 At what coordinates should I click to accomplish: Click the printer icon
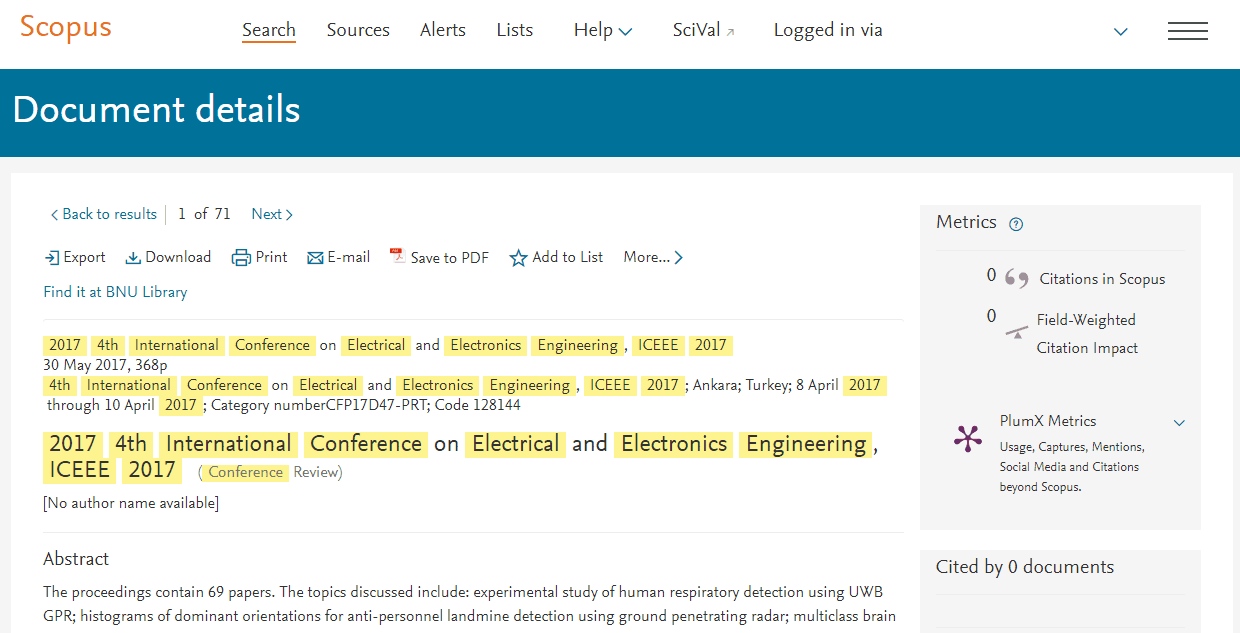pyautogui.click(x=241, y=258)
